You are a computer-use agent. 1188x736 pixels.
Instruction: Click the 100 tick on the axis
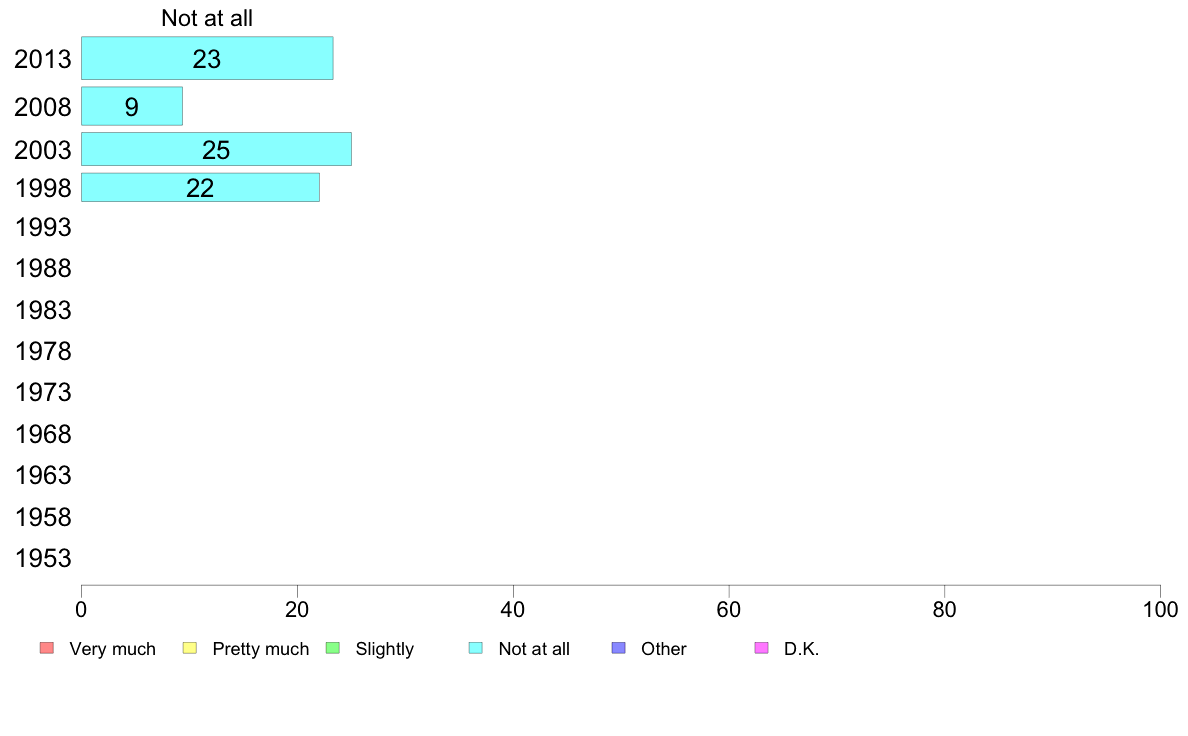point(1160,609)
